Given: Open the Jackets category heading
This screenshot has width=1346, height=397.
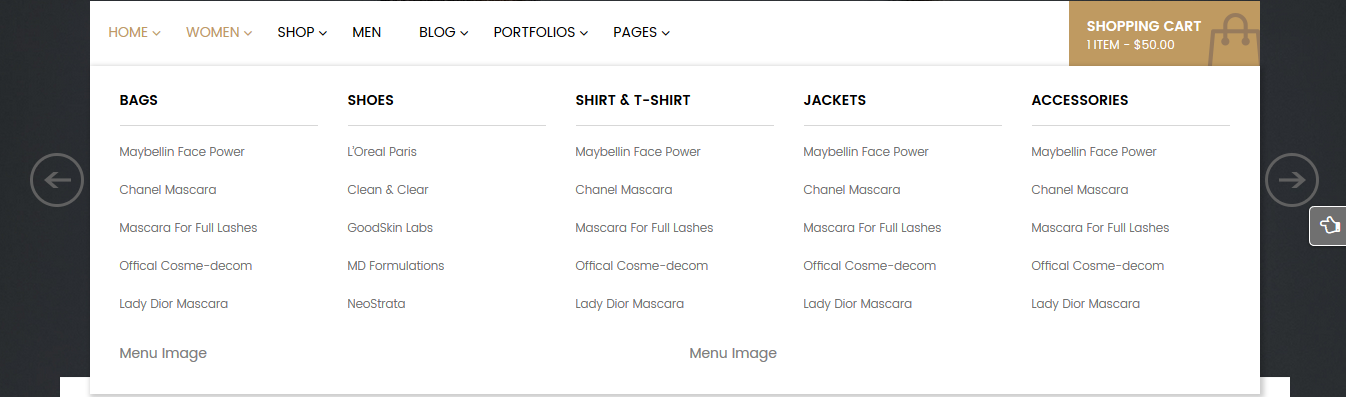Looking at the screenshot, I should coord(835,100).
